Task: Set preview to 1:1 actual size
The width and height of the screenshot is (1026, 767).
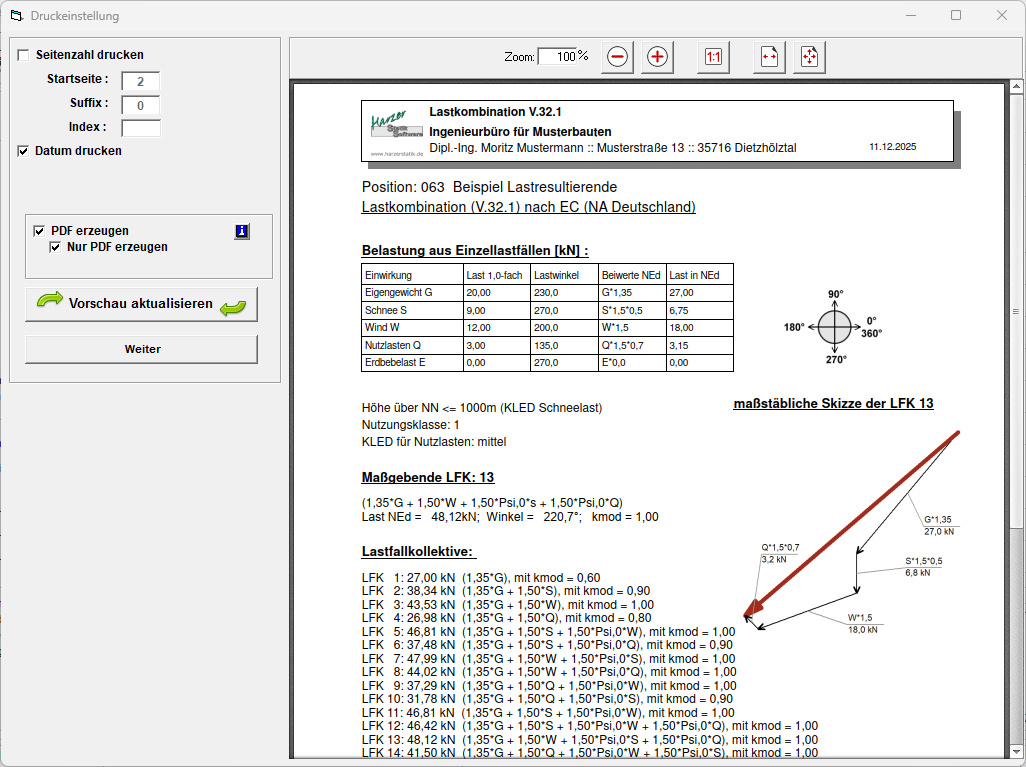Action: tap(713, 57)
